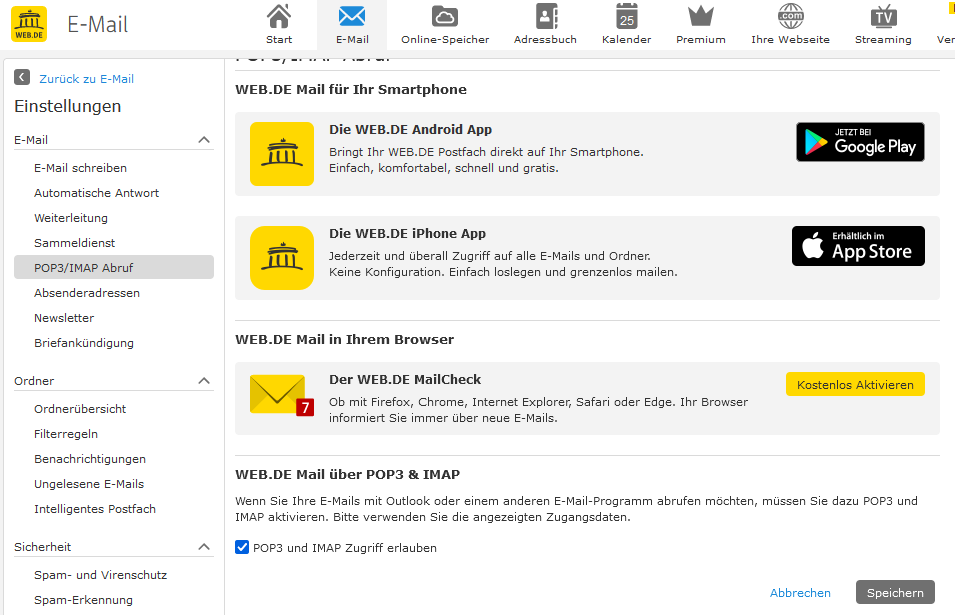Open Absenderadressen settings
The height and width of the screenshot is (615, 955).
pos(87,293)
